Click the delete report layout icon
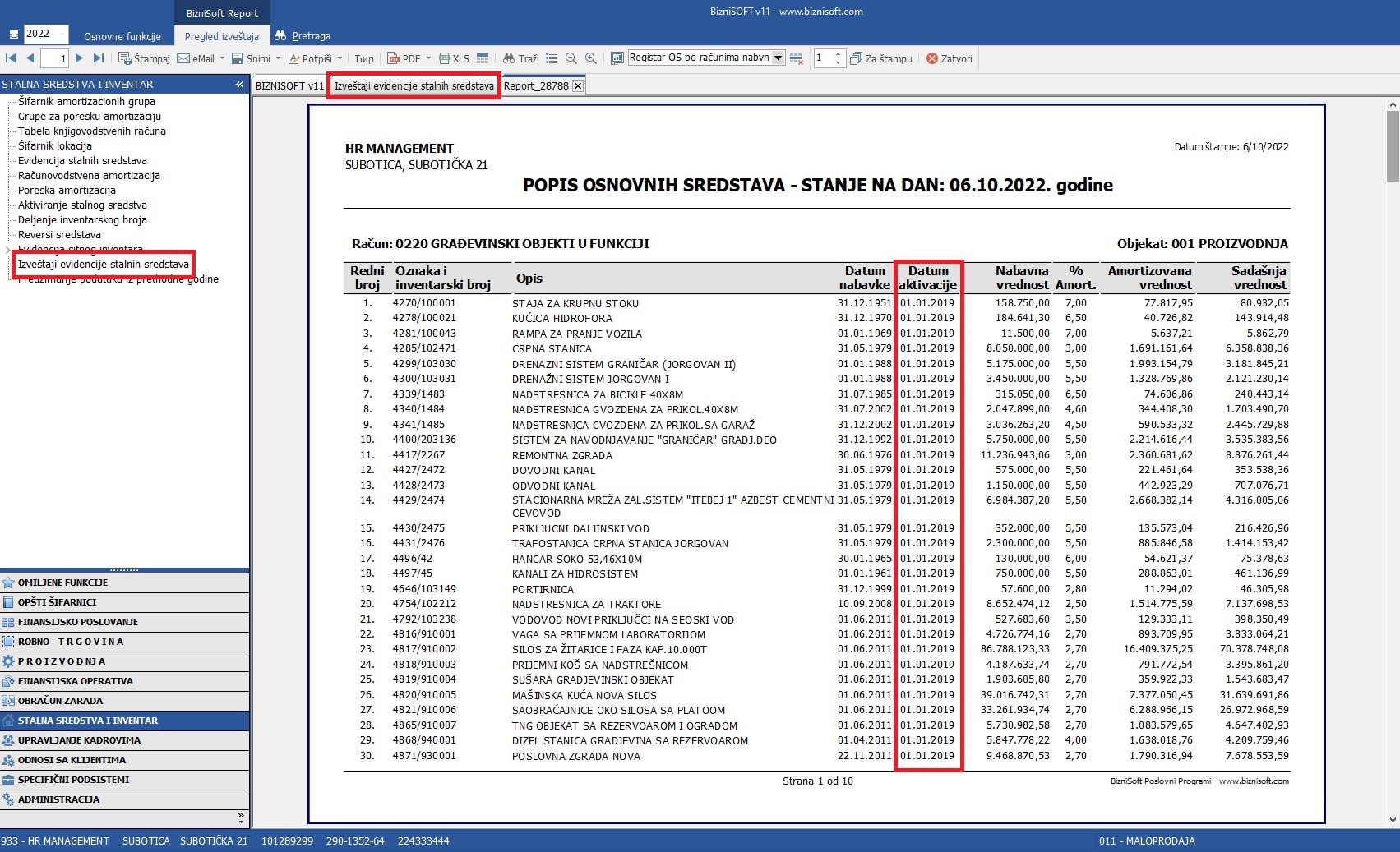This screenshot has height=852, width=1400. pos(796,58)
